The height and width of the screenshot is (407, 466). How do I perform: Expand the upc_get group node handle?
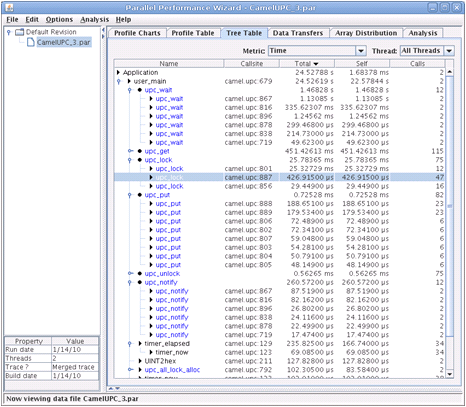(130, 151)
